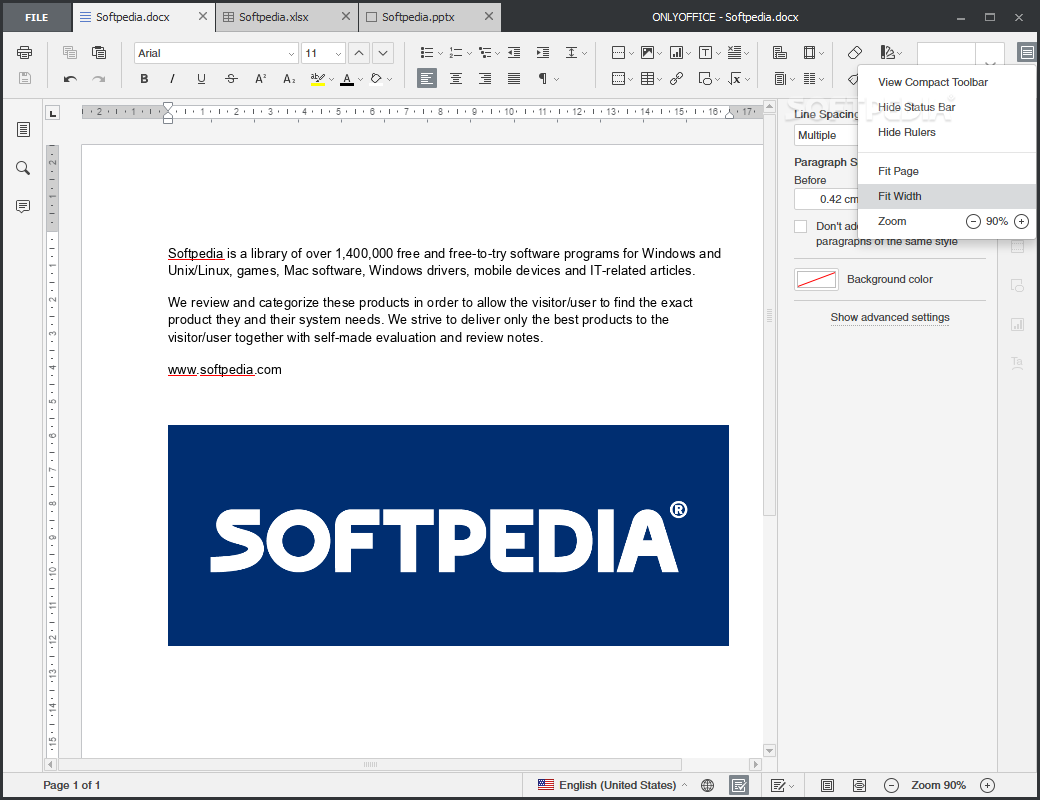
Task: Apply subscript formatting
Action: 289,79
